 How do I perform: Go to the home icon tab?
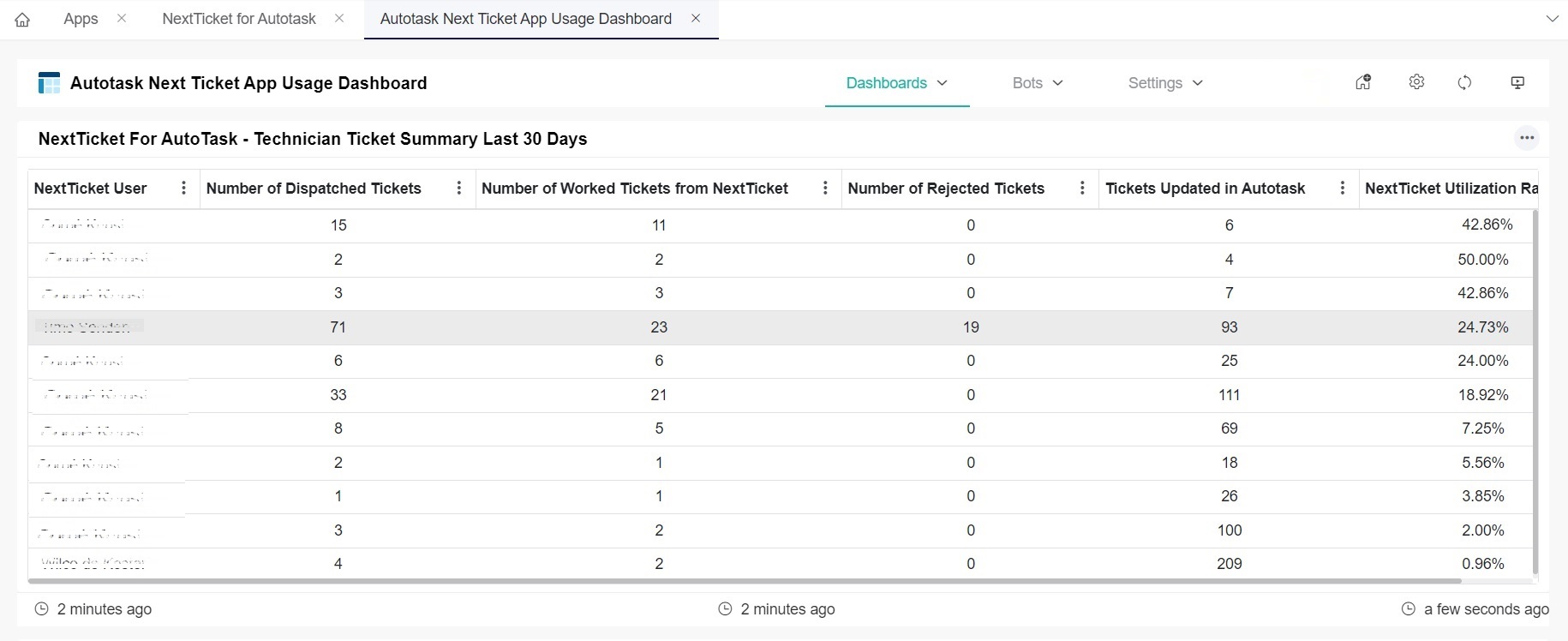22,20
